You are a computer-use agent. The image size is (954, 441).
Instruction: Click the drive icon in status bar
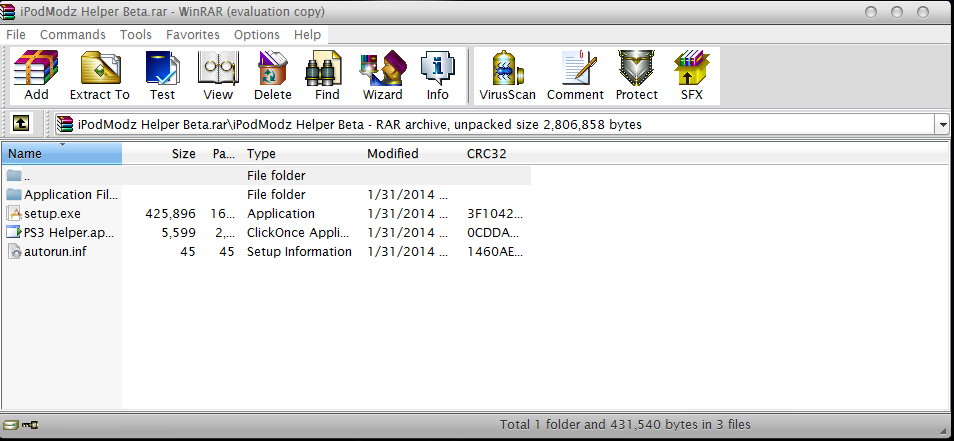10,425
